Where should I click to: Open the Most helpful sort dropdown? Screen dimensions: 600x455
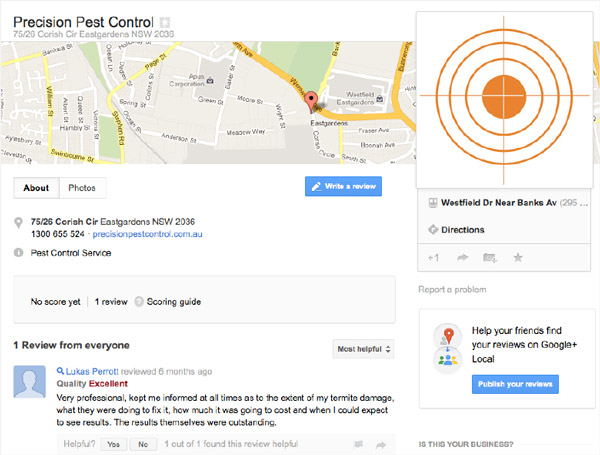363,349
